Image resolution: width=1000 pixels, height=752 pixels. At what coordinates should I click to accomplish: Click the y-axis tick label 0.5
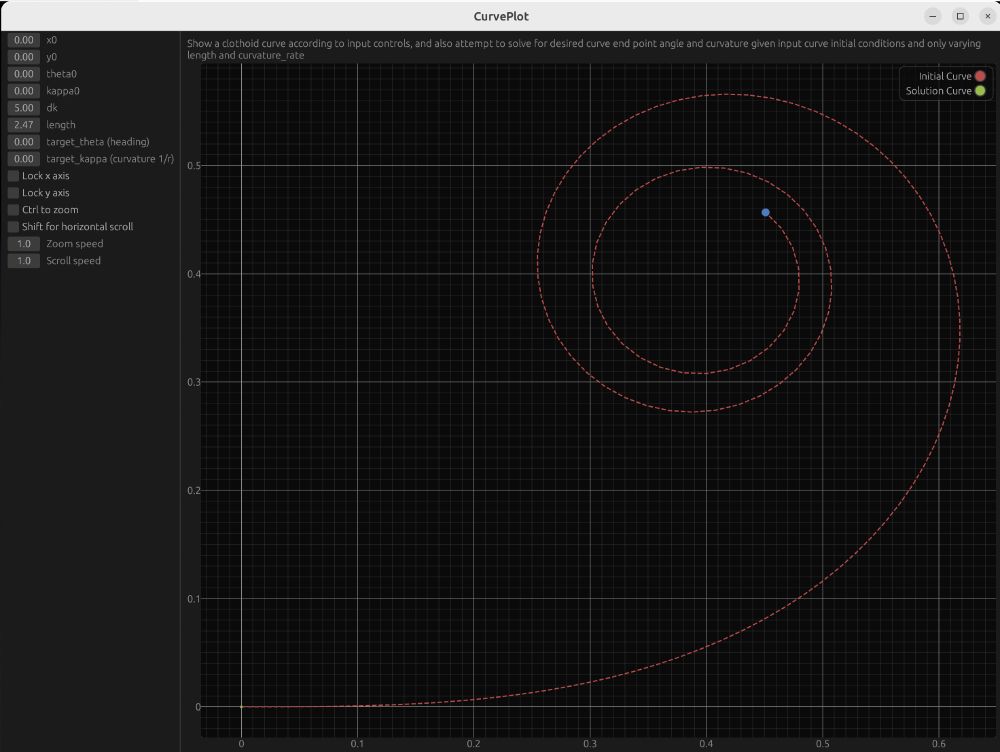coord(193,166)
